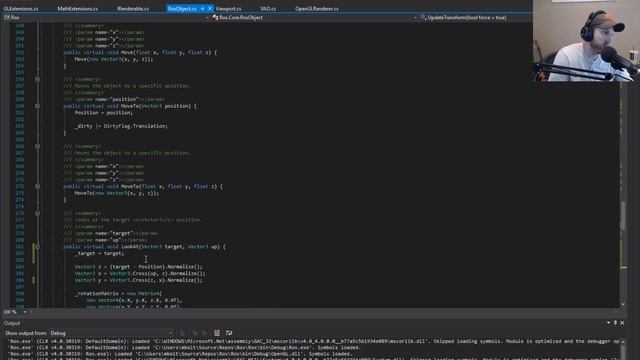Screen dimensions: 640x360
Task: Click the '_rotationMatrix = new Matrix4(' line
Action: pyautogui.click(x=118, y=293)
